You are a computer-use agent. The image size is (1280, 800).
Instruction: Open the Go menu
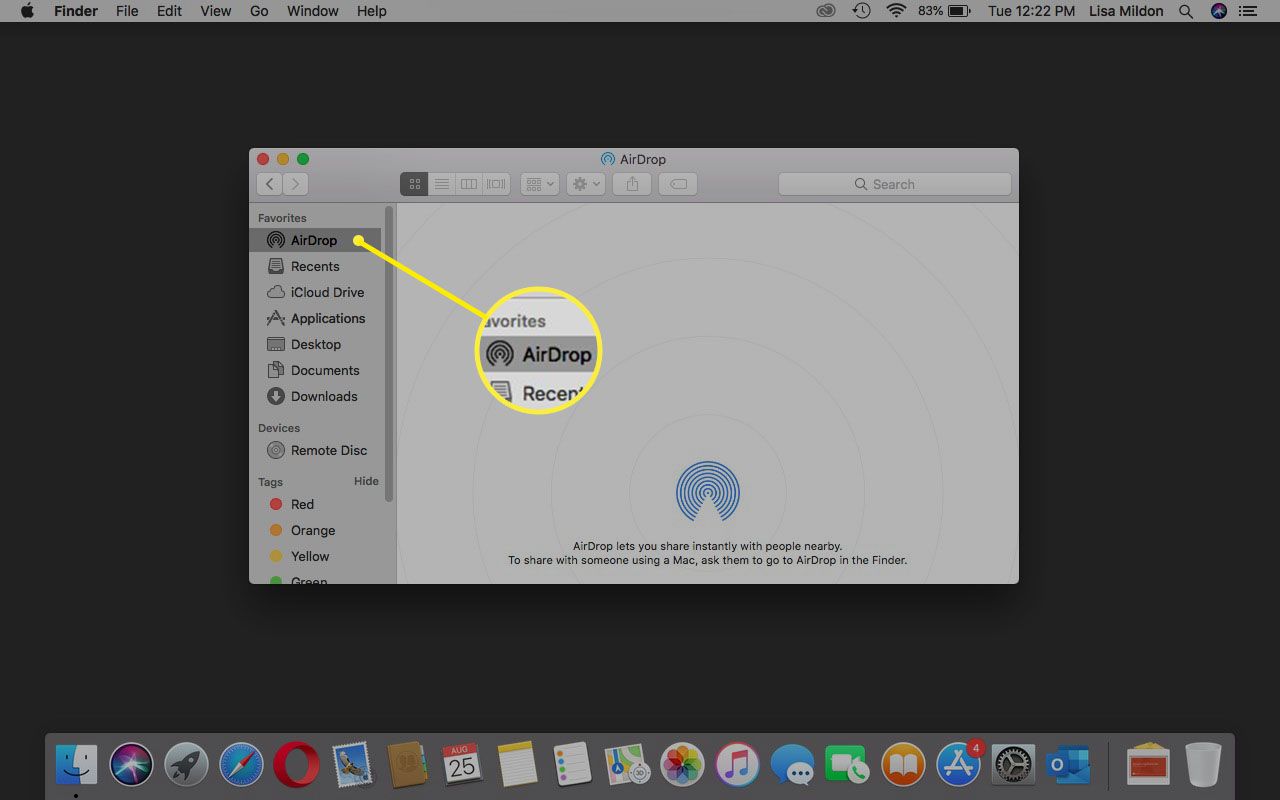(259, 11)
